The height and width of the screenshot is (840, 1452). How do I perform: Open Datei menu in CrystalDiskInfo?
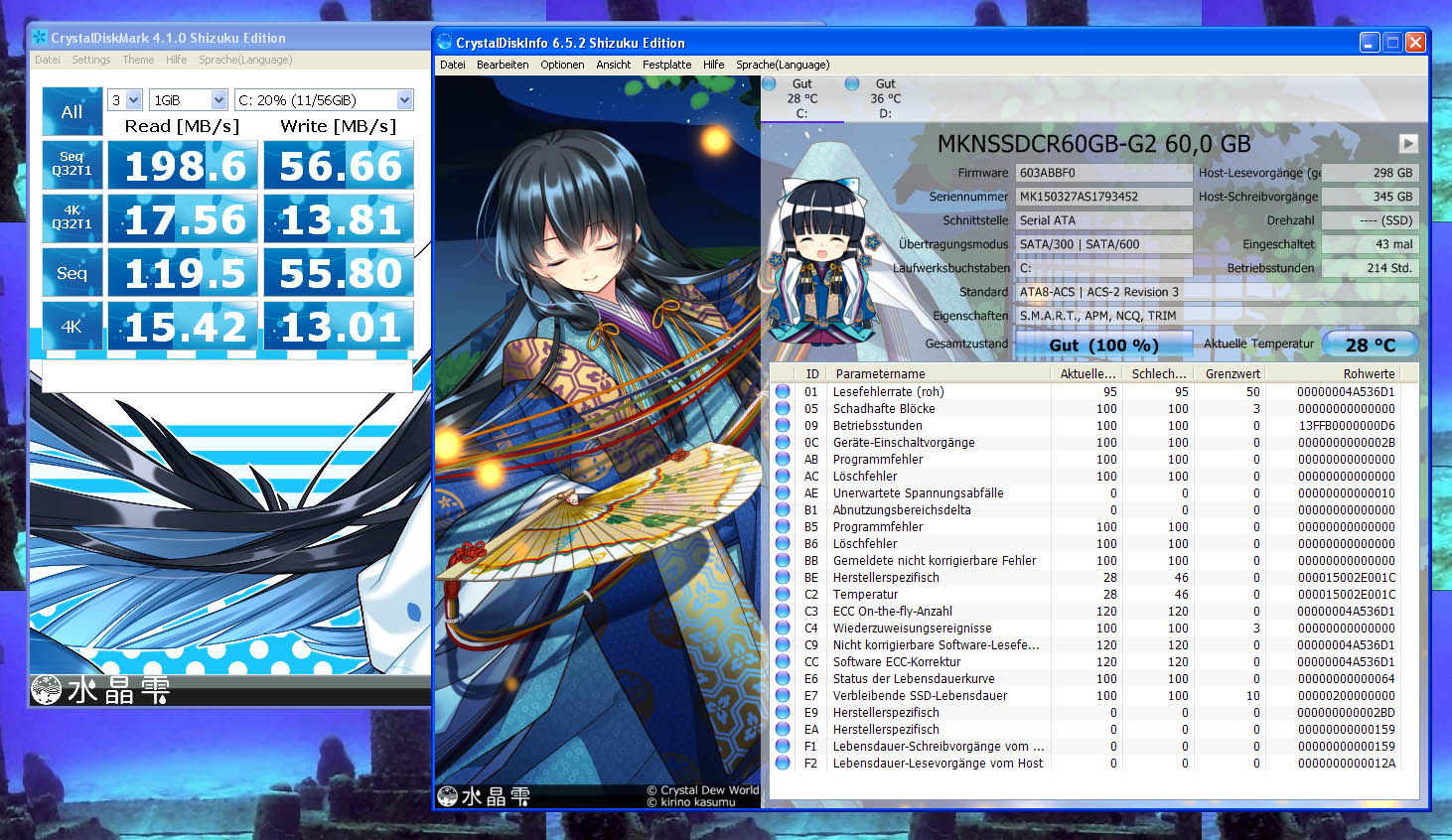click(453, 65)
